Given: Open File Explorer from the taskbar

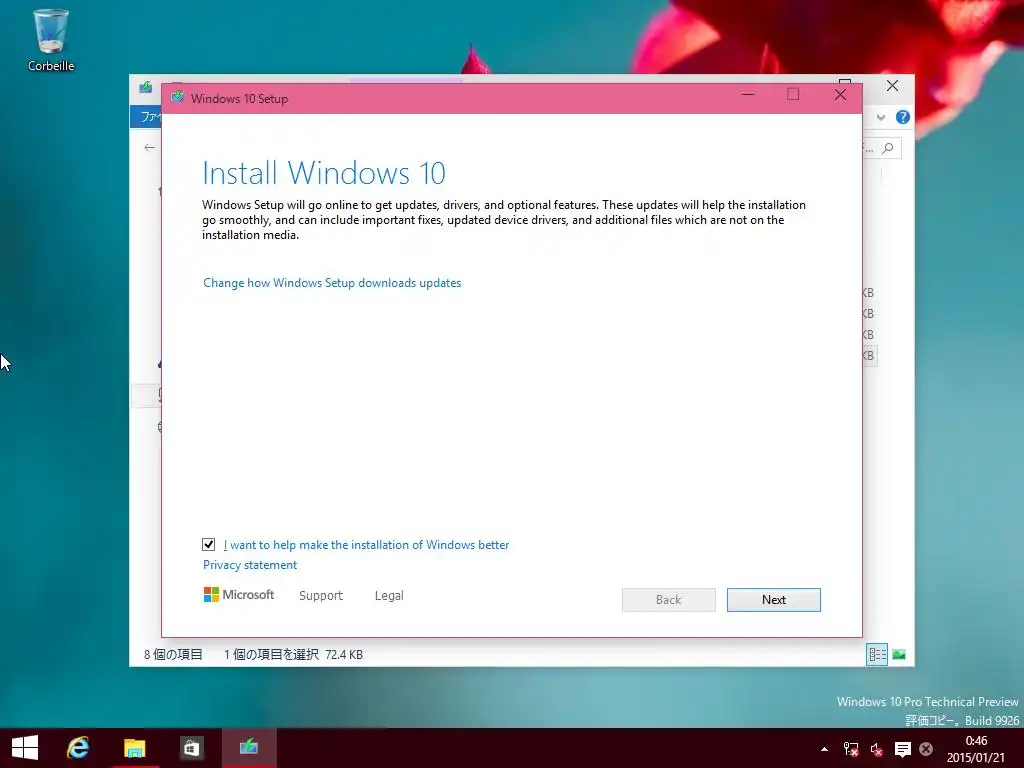Looking at the screenshot, I should [135, 748].
